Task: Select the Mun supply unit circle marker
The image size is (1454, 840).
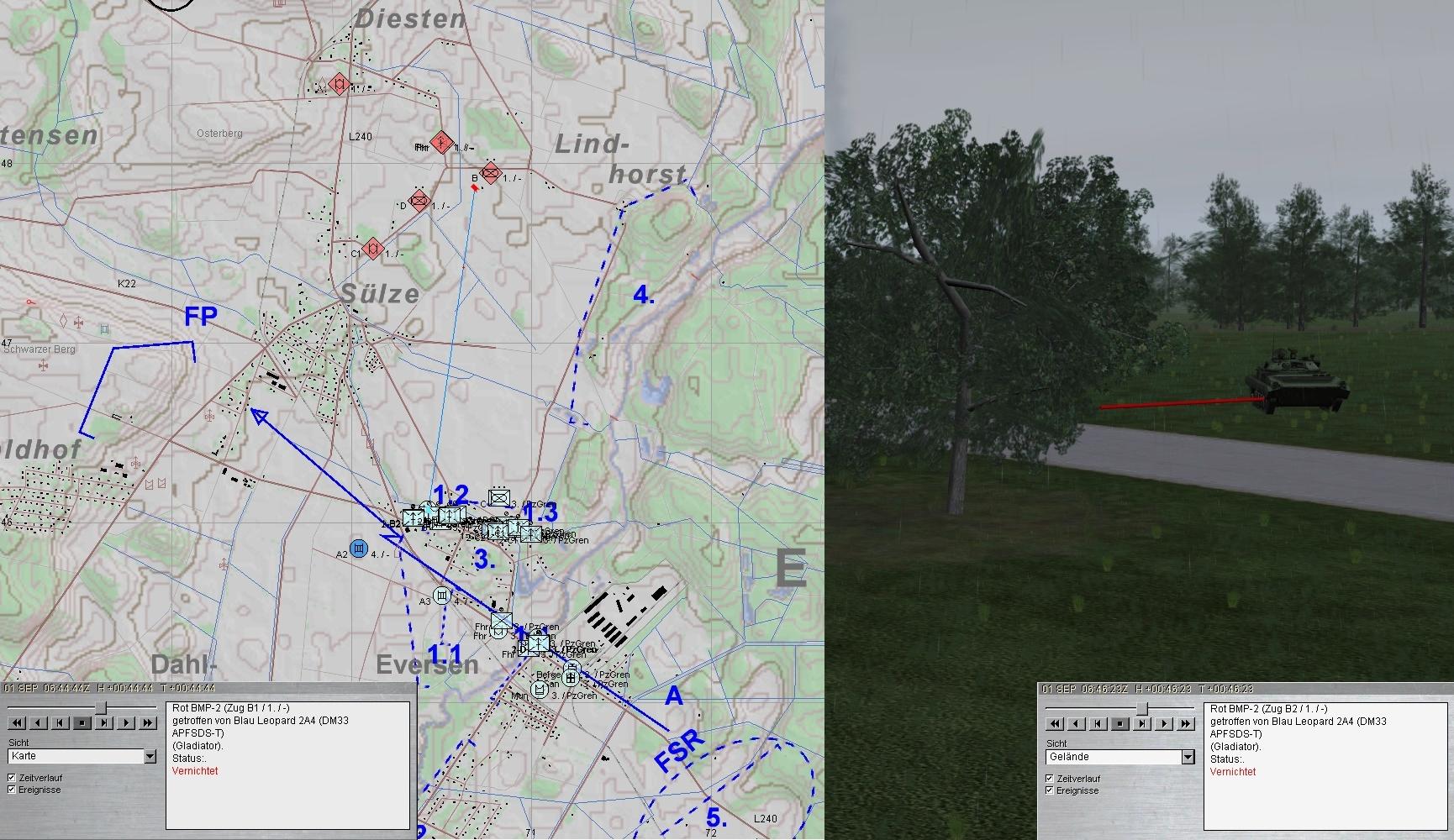Action: click(x=540, y=690)
